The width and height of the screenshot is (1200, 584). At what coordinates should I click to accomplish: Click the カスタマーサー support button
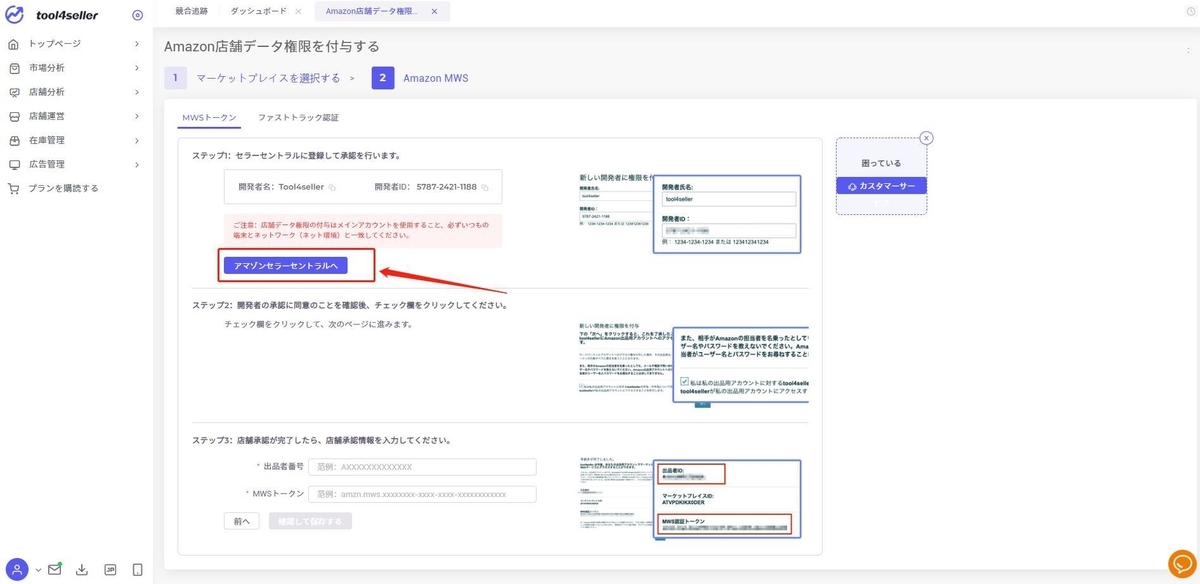pyautogui.click(x=881, y=186)
